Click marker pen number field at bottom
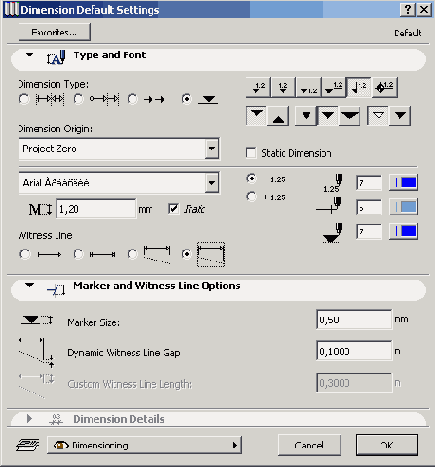Image resolution: width=435 pixels, height=467 pixels. 369,232
